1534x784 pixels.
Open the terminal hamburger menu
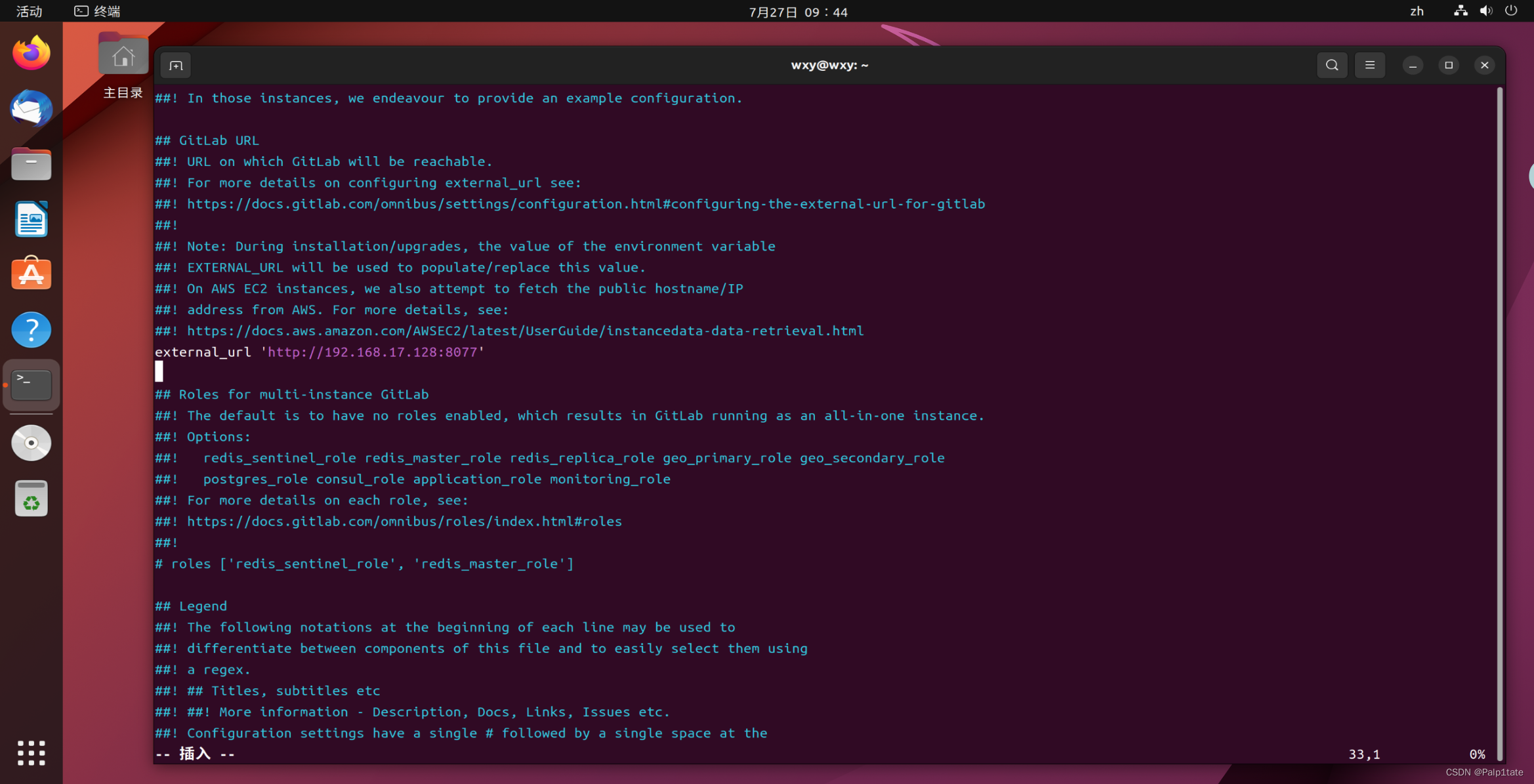[1369, 65]
